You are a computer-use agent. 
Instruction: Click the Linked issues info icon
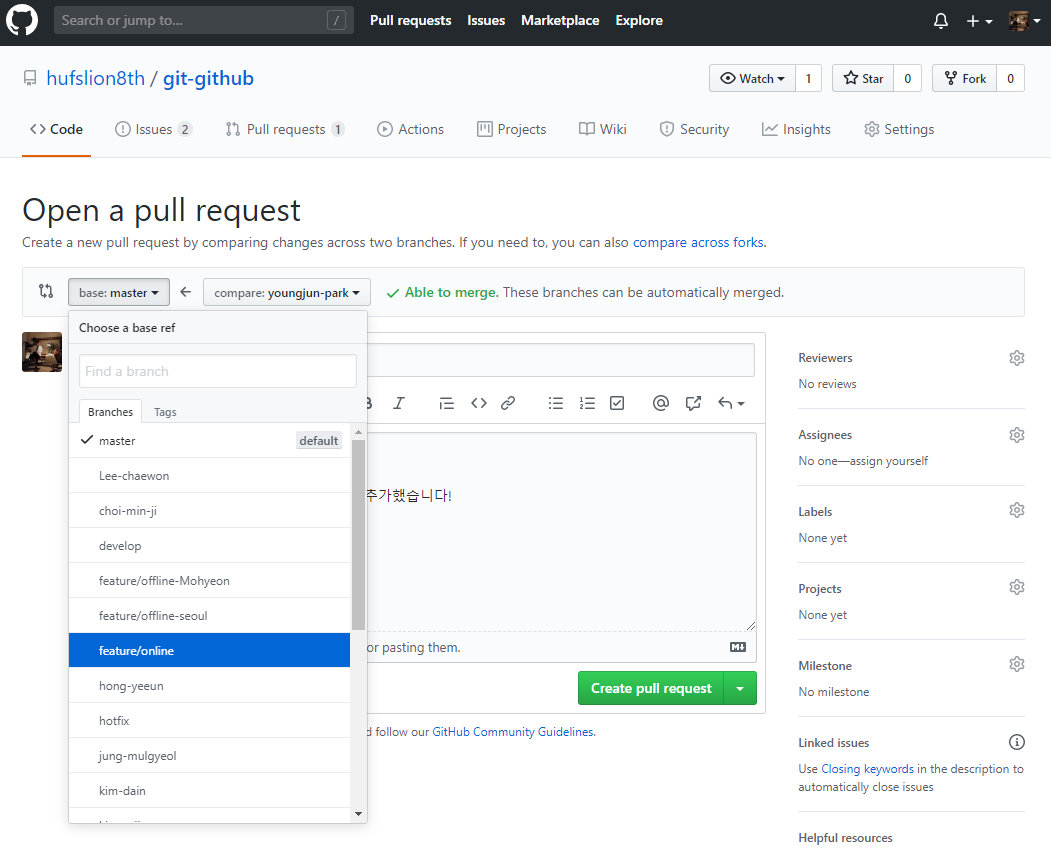coord(1017,742)
